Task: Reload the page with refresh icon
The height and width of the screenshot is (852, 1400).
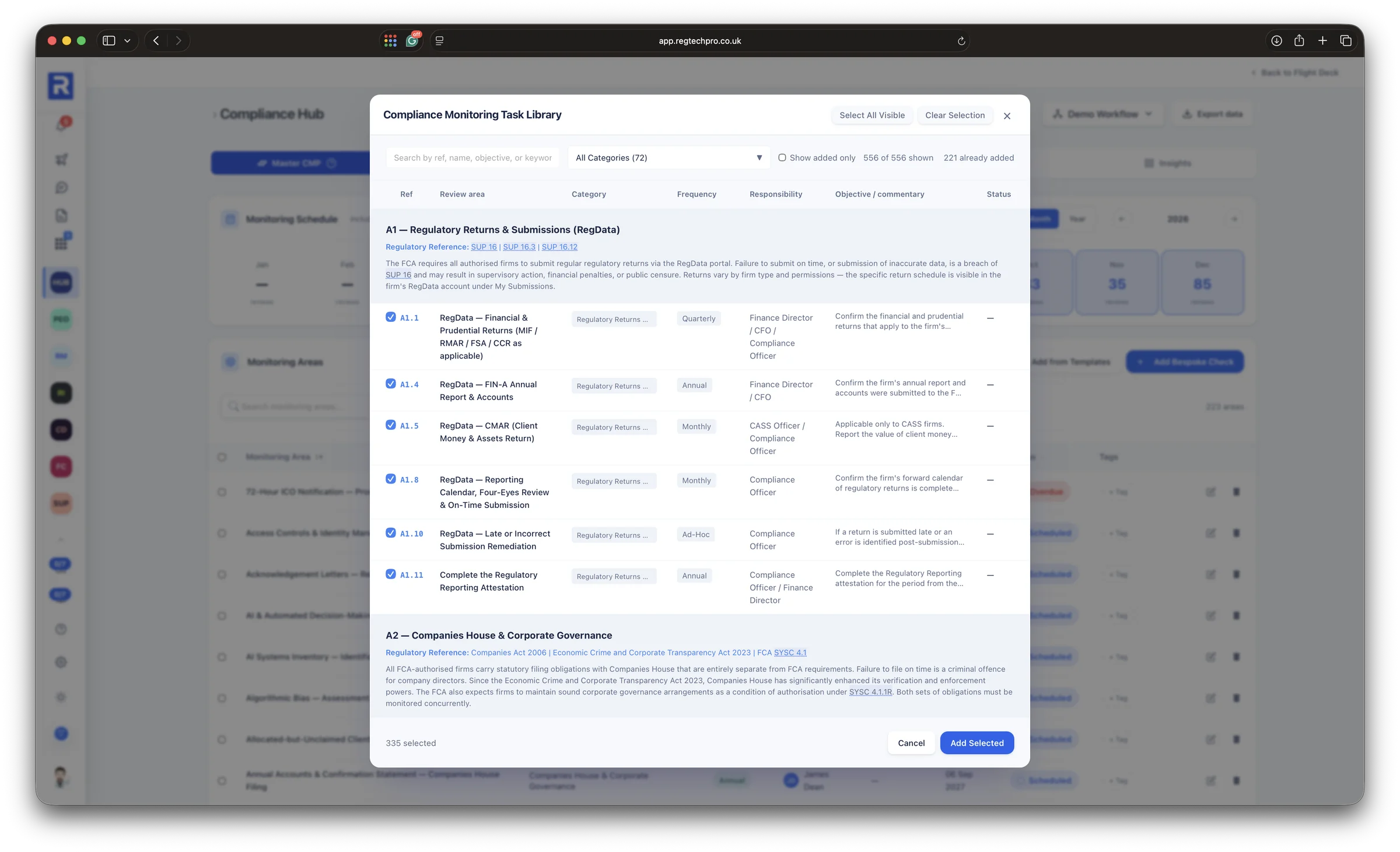Action: click(x=961, y=41)
